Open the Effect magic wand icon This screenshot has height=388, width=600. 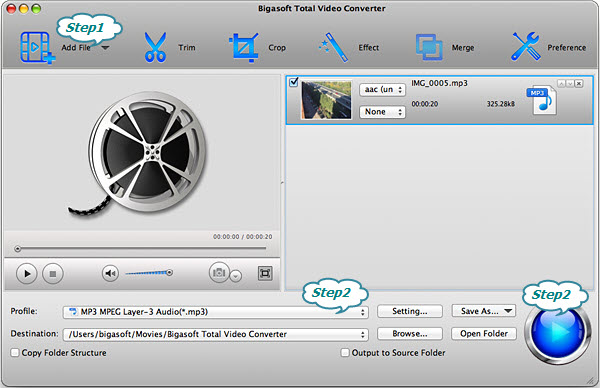[334, 47]
